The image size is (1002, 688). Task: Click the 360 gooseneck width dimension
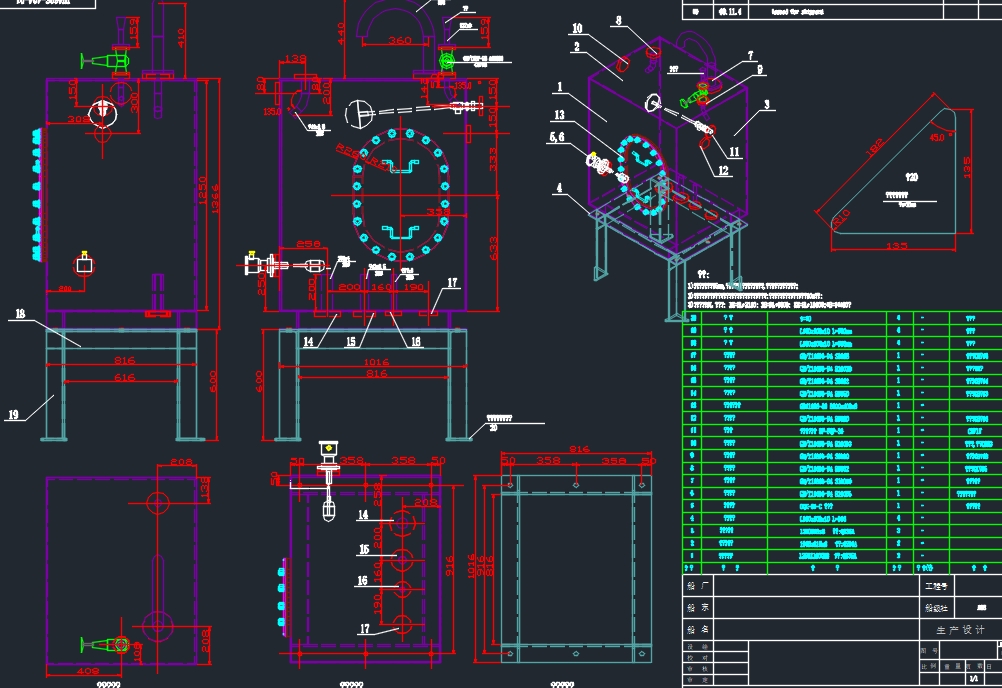(x=400, y=40)
